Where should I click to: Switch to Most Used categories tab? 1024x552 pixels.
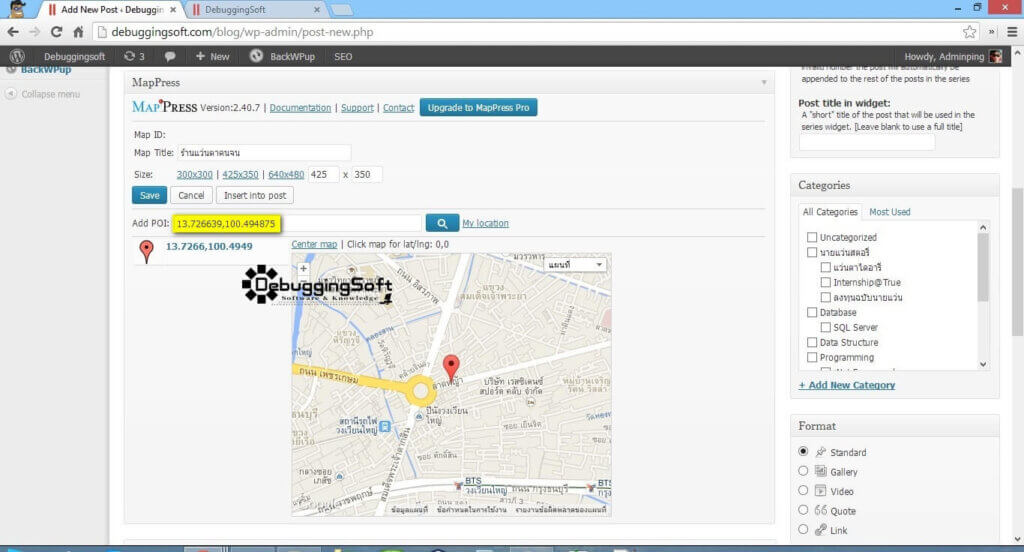coord(889,212)
